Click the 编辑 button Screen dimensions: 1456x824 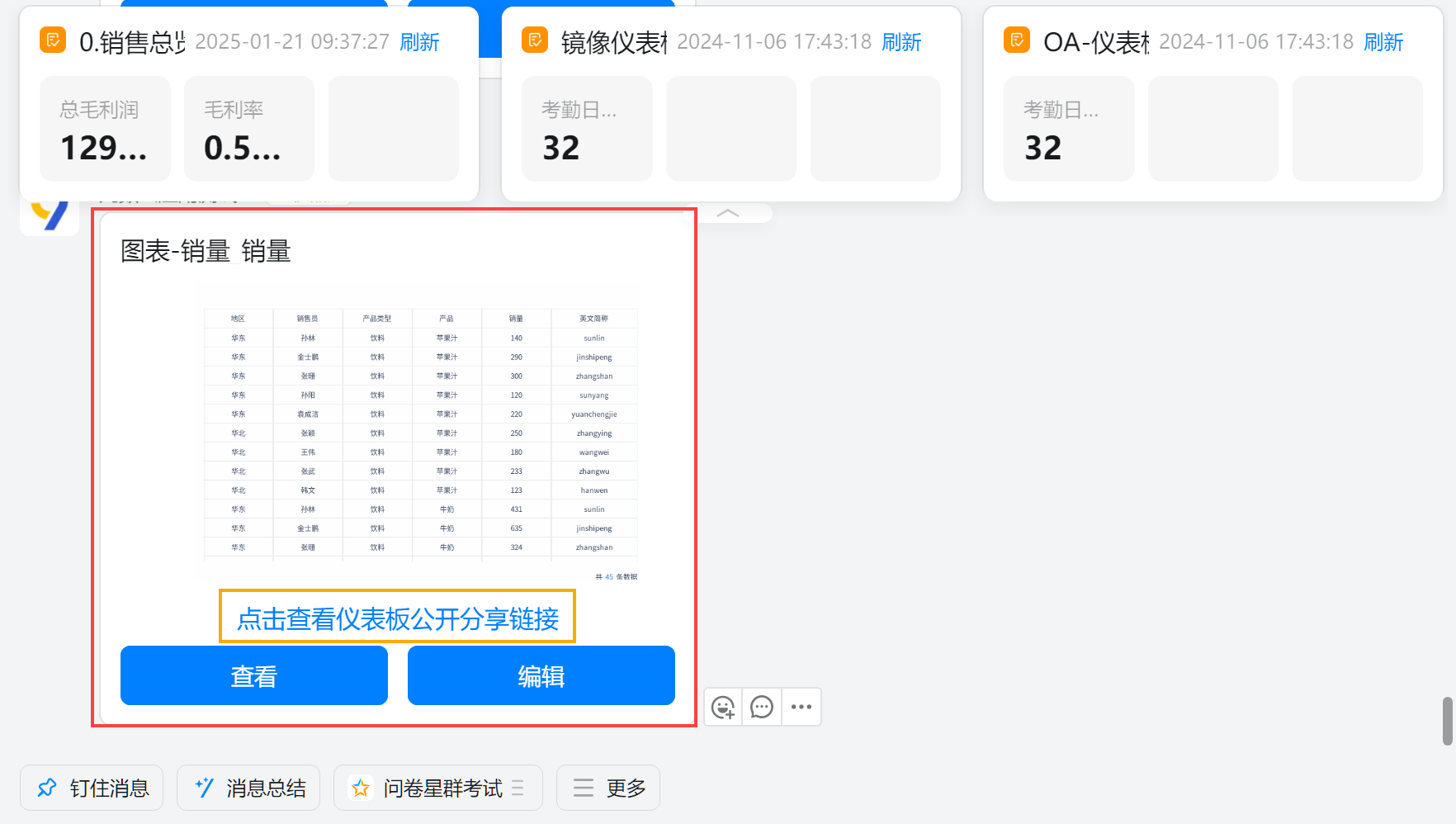[541, 675]
